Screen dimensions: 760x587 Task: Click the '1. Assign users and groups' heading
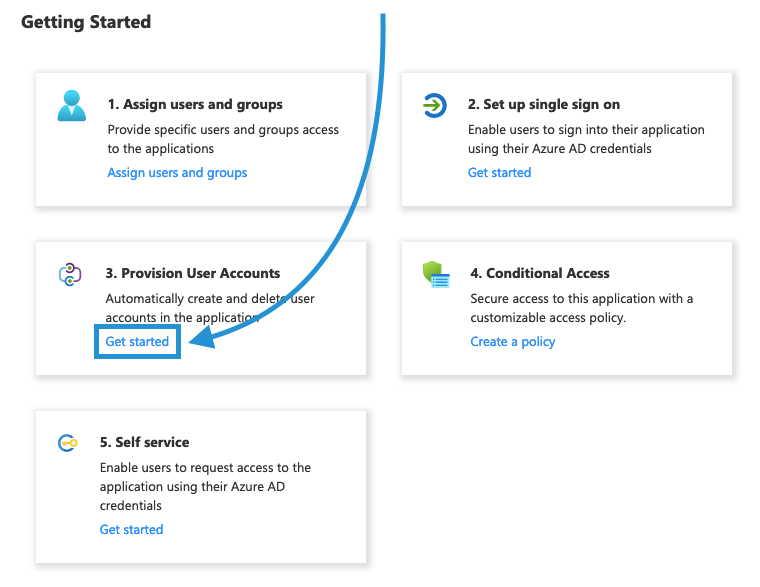195,104
